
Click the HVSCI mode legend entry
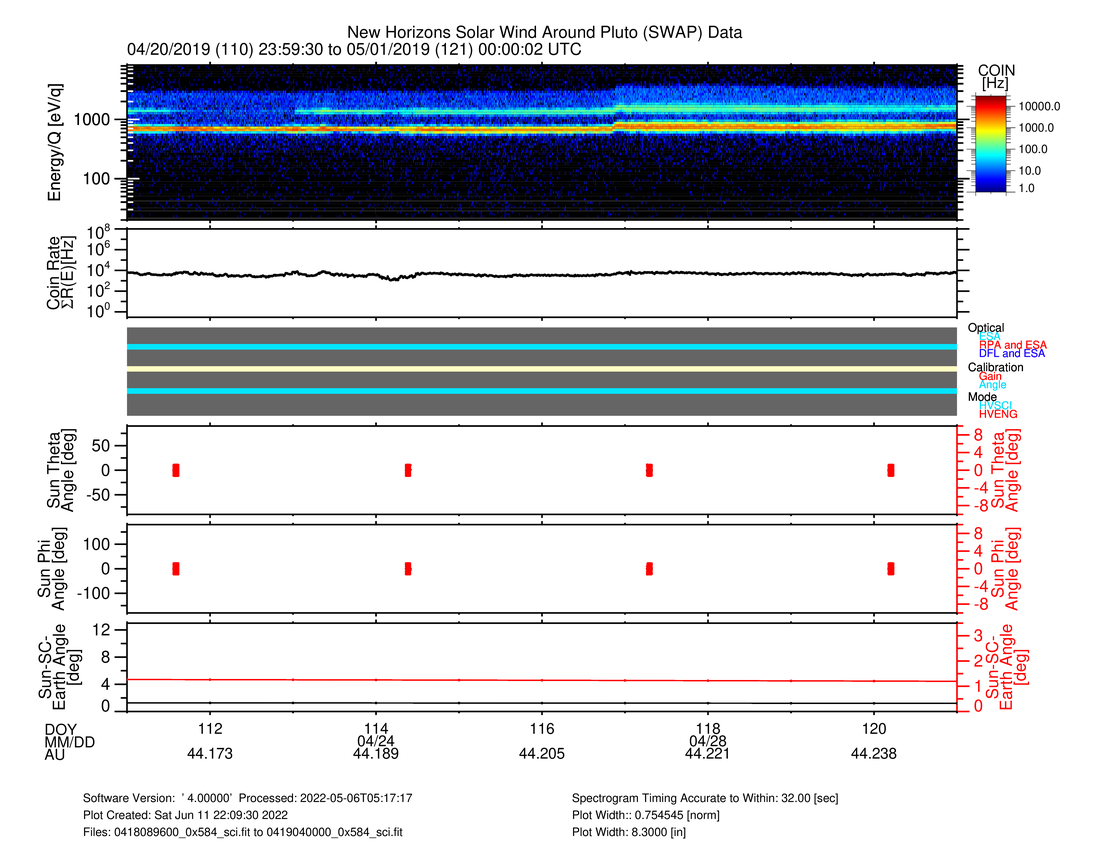(999, 405)
